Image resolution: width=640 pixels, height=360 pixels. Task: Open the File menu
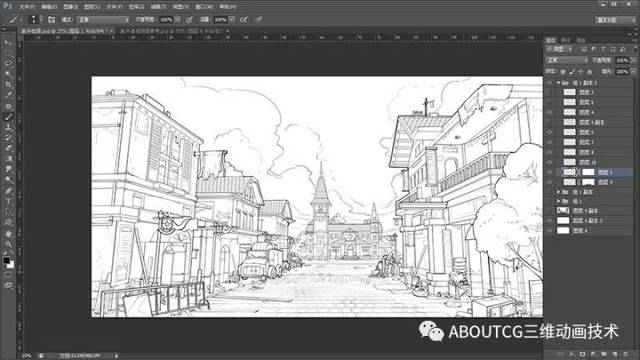(27, 7)
